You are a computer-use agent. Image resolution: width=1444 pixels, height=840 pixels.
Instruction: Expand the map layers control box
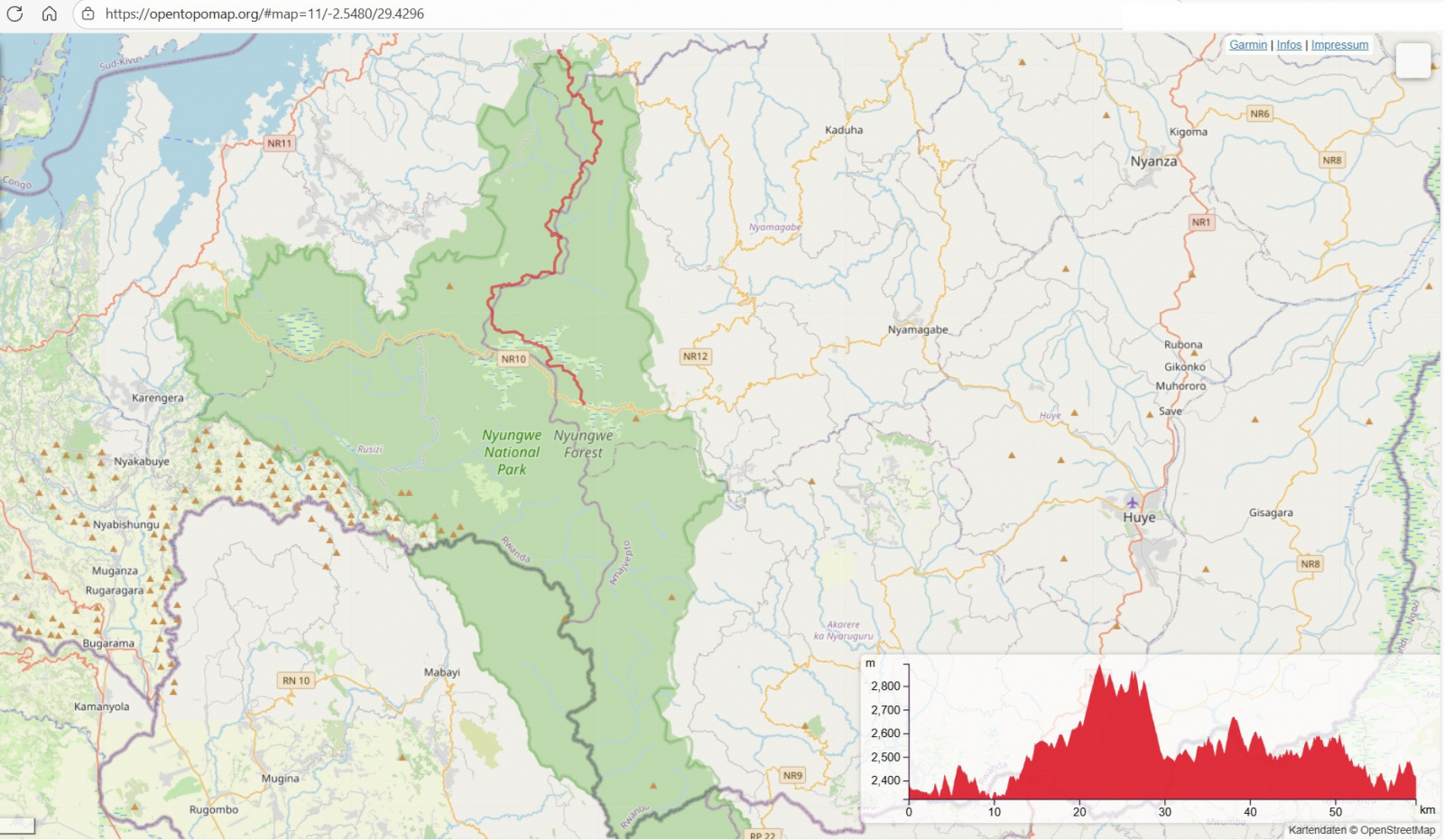[1412, 60]
